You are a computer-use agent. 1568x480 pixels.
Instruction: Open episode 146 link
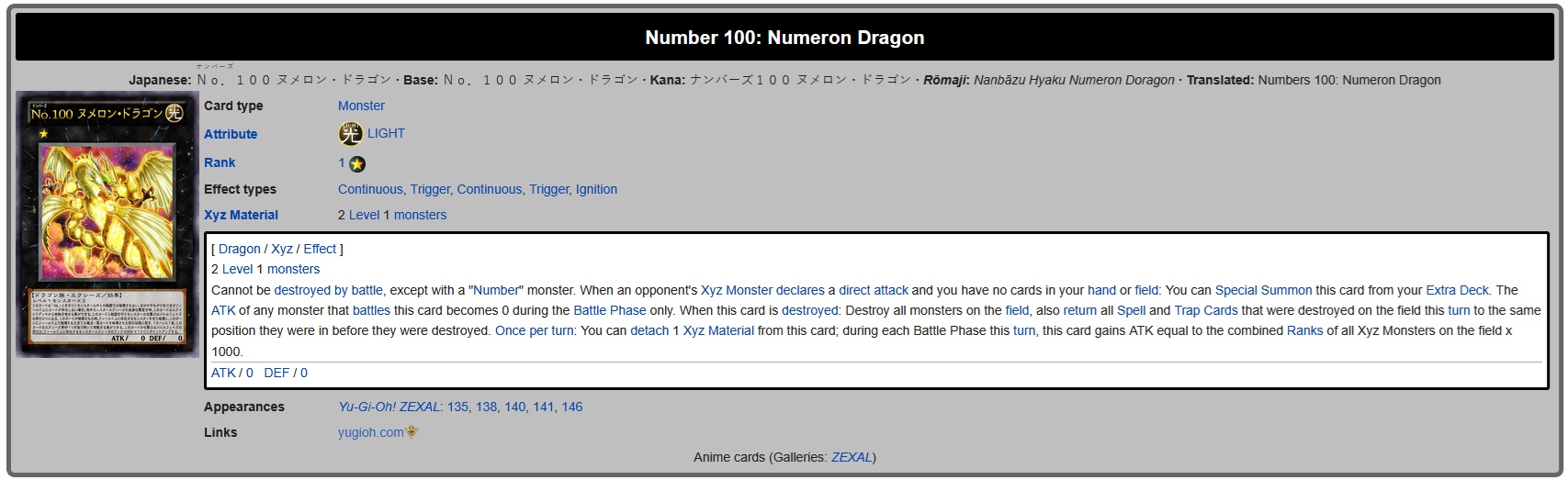click(x=572, y=407)
